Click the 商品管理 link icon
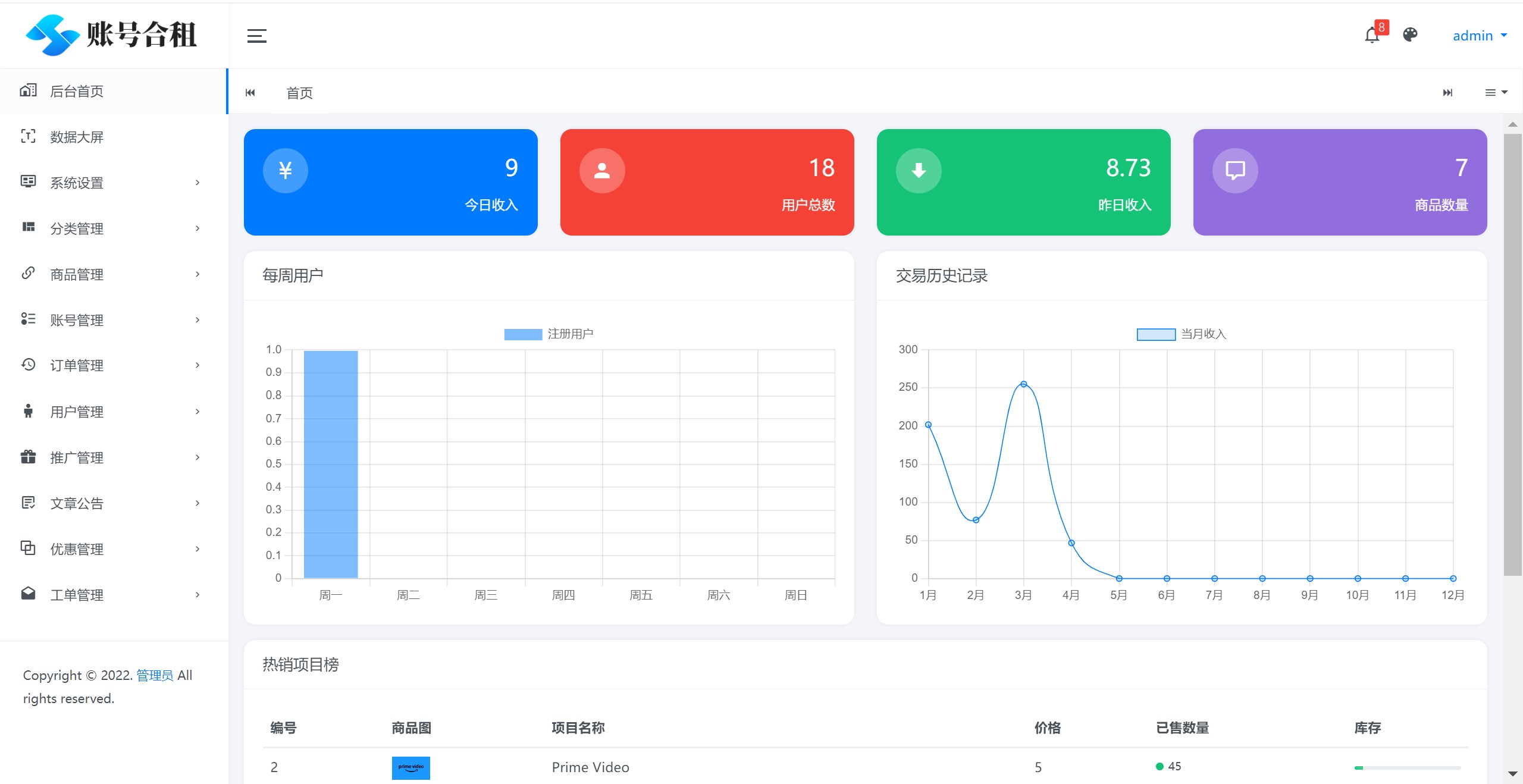Screen dimensions: 1523x784 pyautogui.click(x=28, y=273)
